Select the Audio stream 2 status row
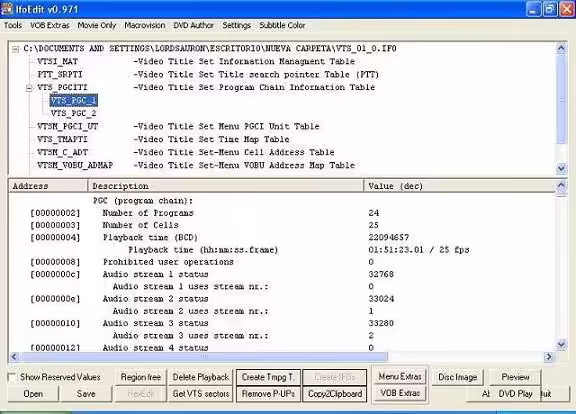Viewport: 576px width, 414px height. click(x=282, y=299)
